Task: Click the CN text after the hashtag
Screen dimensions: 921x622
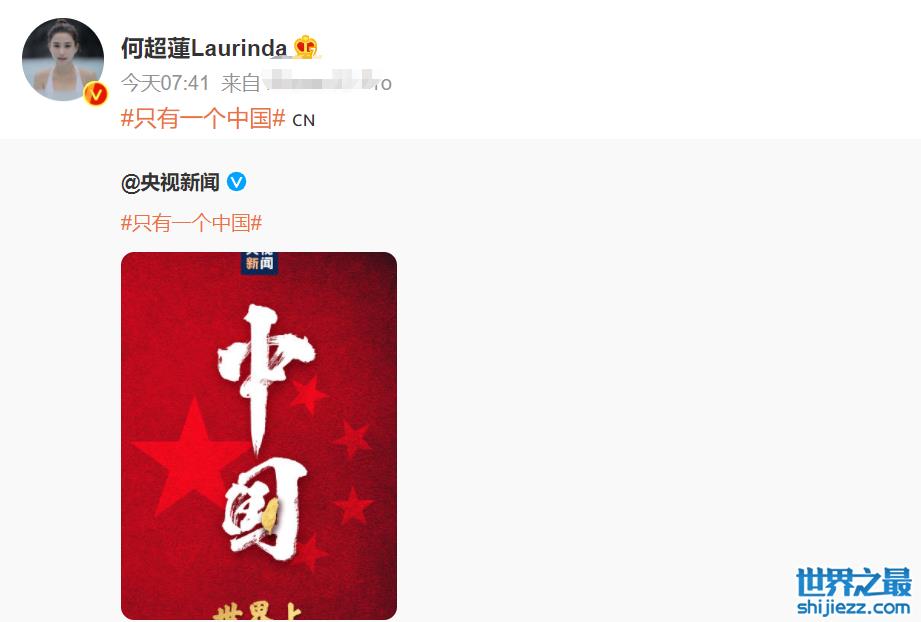Action: [x=304, y=120]
